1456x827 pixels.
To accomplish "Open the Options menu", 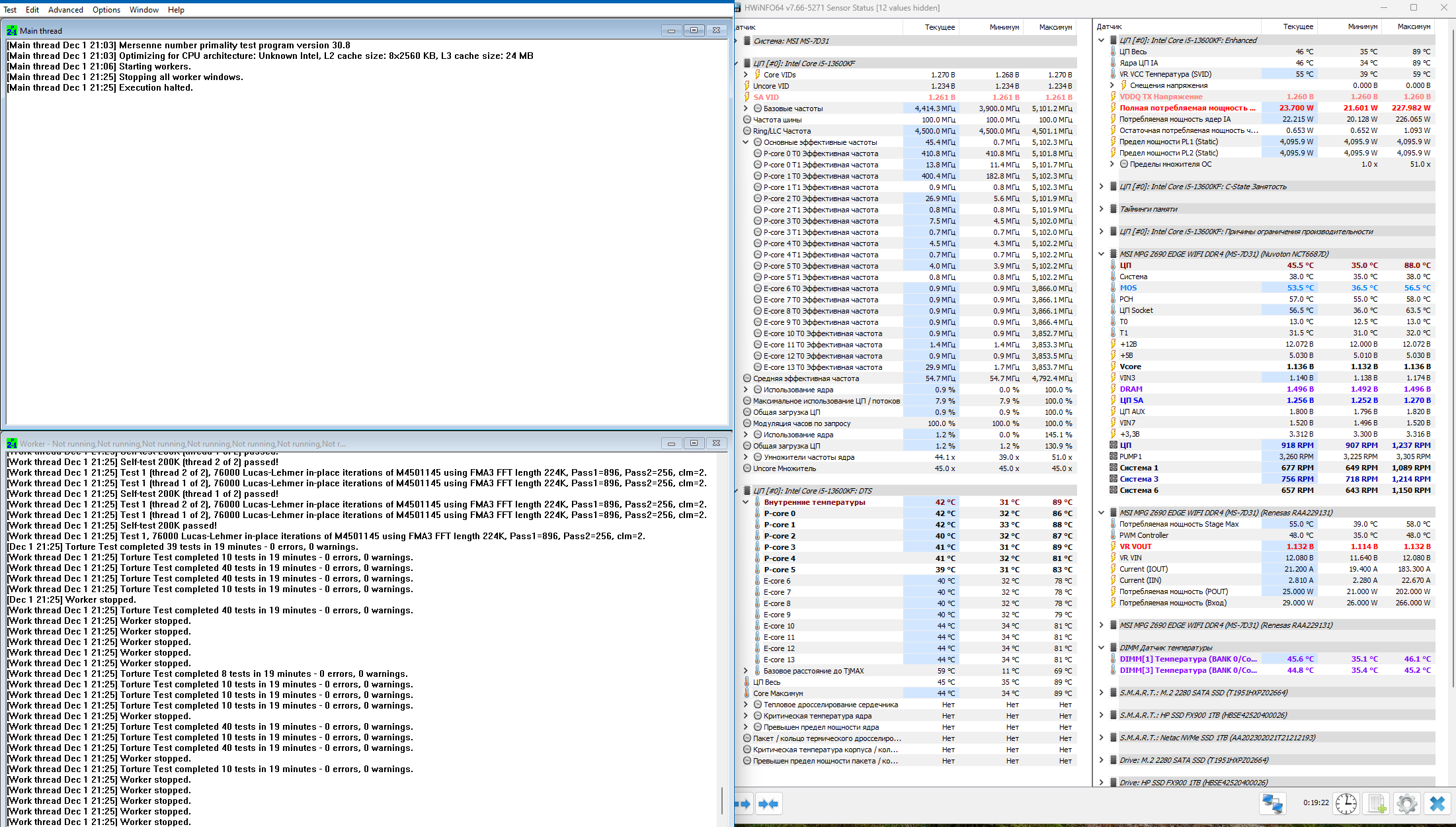I will (106, 10).
